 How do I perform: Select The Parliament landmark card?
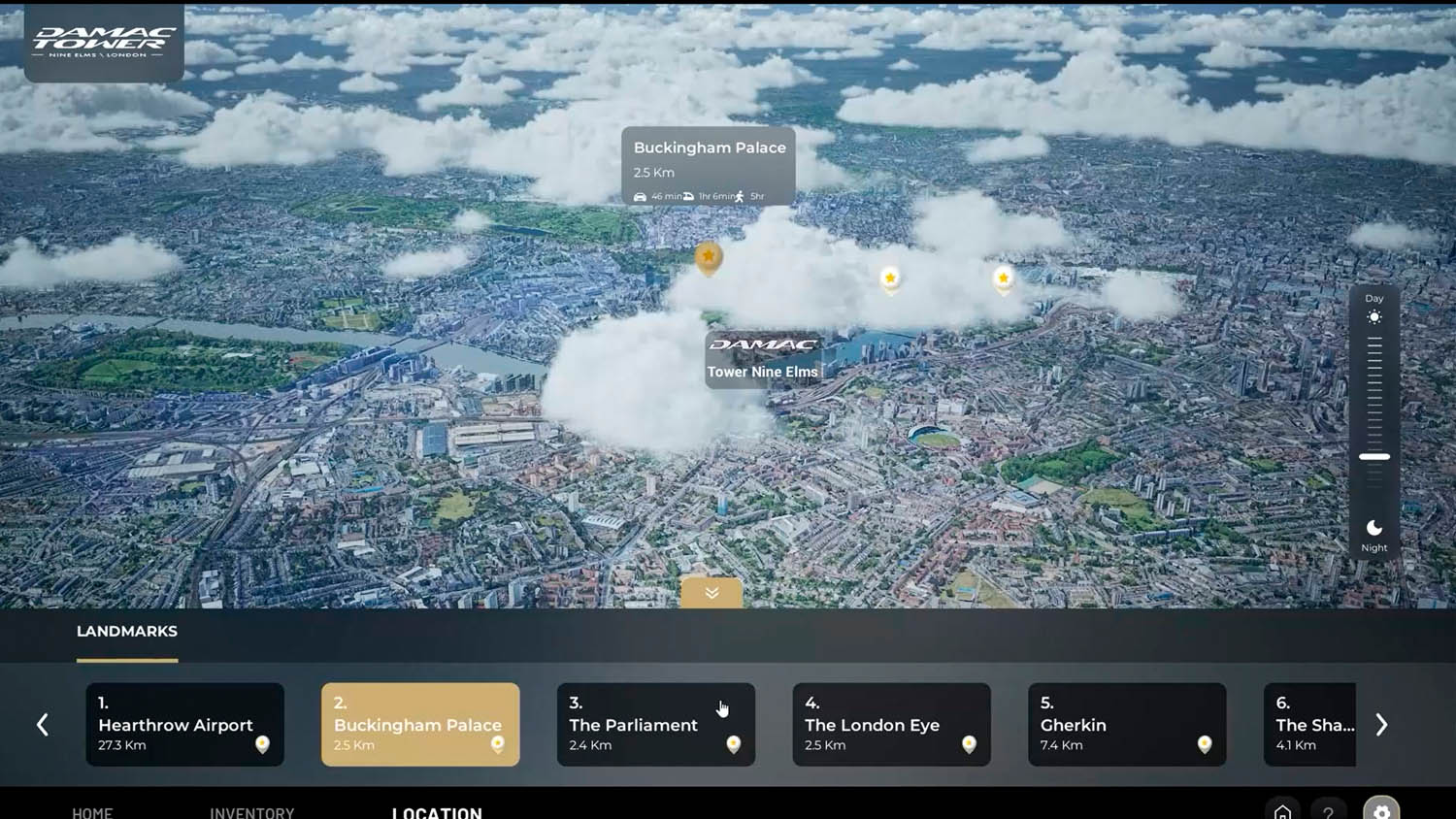pos(655,725)
